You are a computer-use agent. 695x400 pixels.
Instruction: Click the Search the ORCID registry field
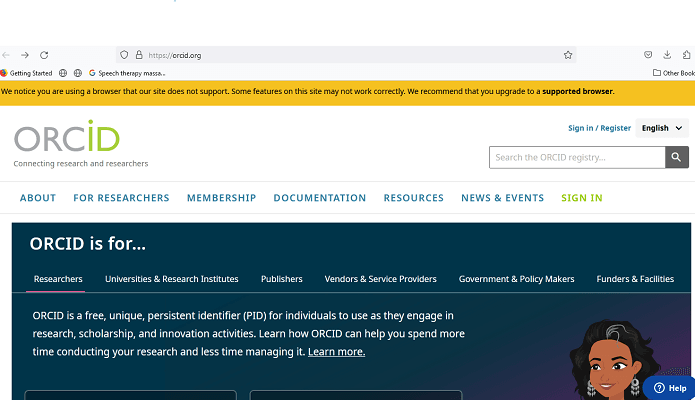click(577, 157)
